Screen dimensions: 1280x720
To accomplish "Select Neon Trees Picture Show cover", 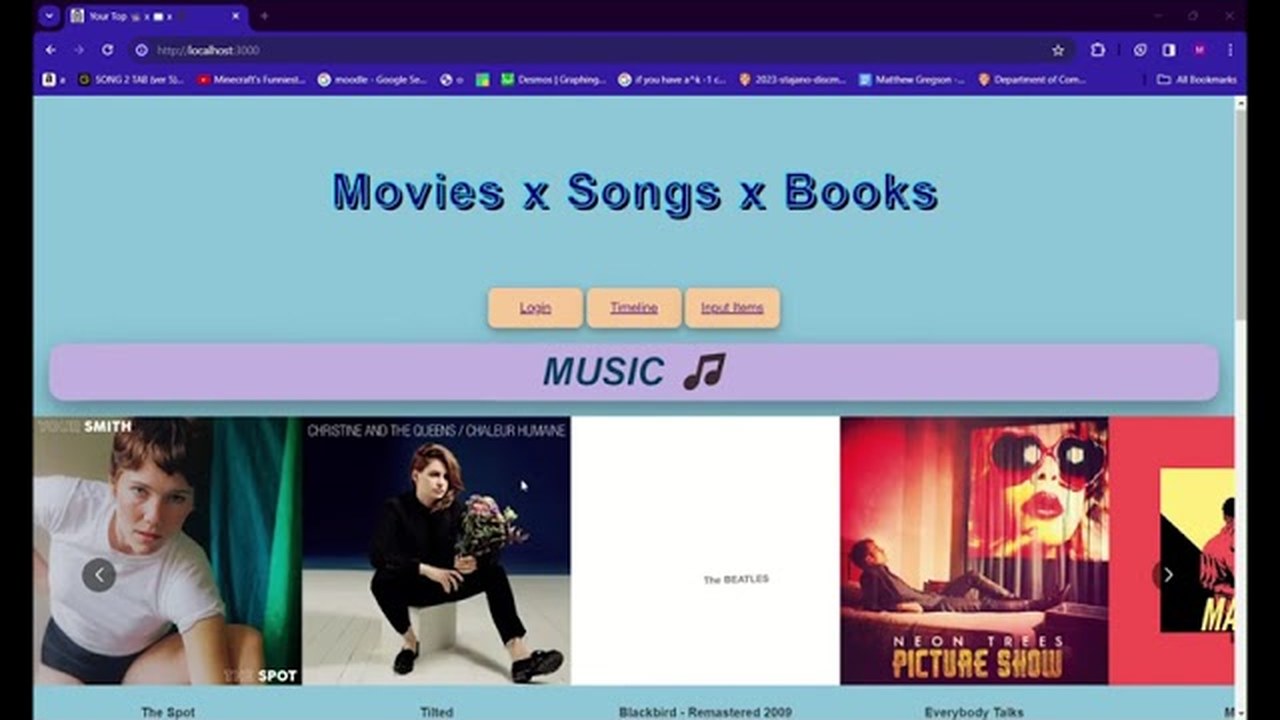I will click(x=974, y=551).
